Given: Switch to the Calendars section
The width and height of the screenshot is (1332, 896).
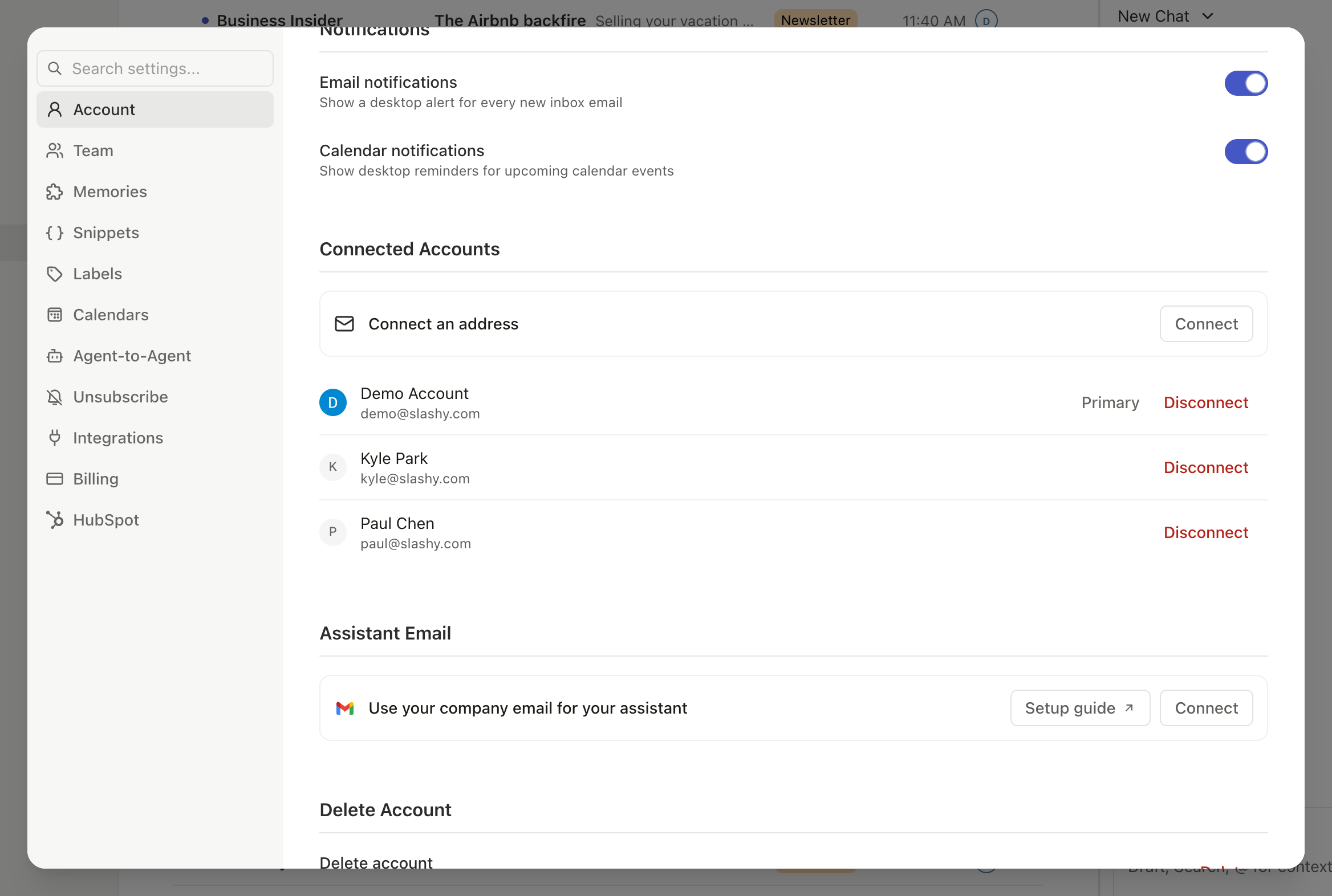Looking at the screenshot, I should click(x=155, y=315).
